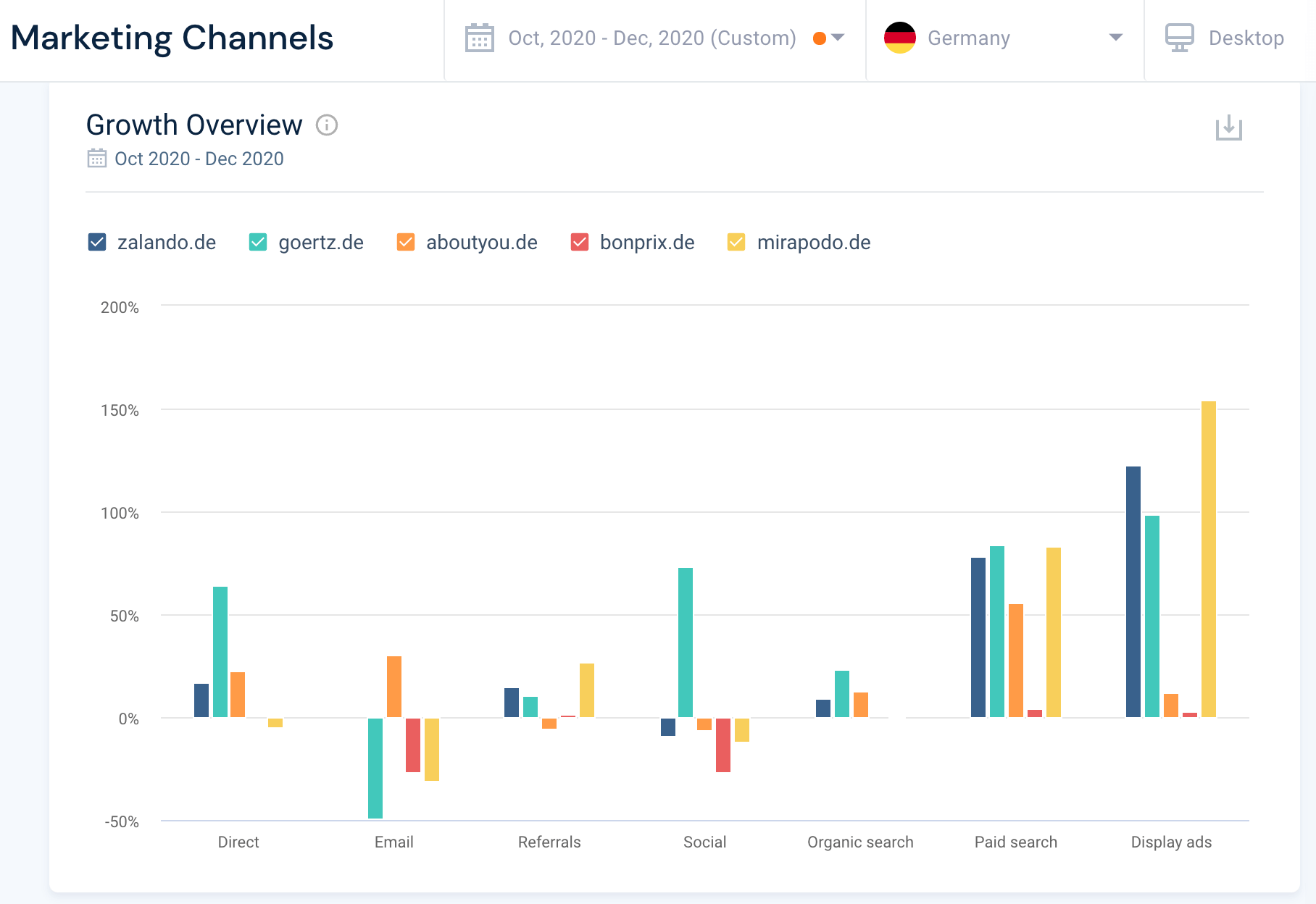This screenshot has height=904, width=1316.
Task: Click the calendar icon in date picker
Action: tap(479, 38)
